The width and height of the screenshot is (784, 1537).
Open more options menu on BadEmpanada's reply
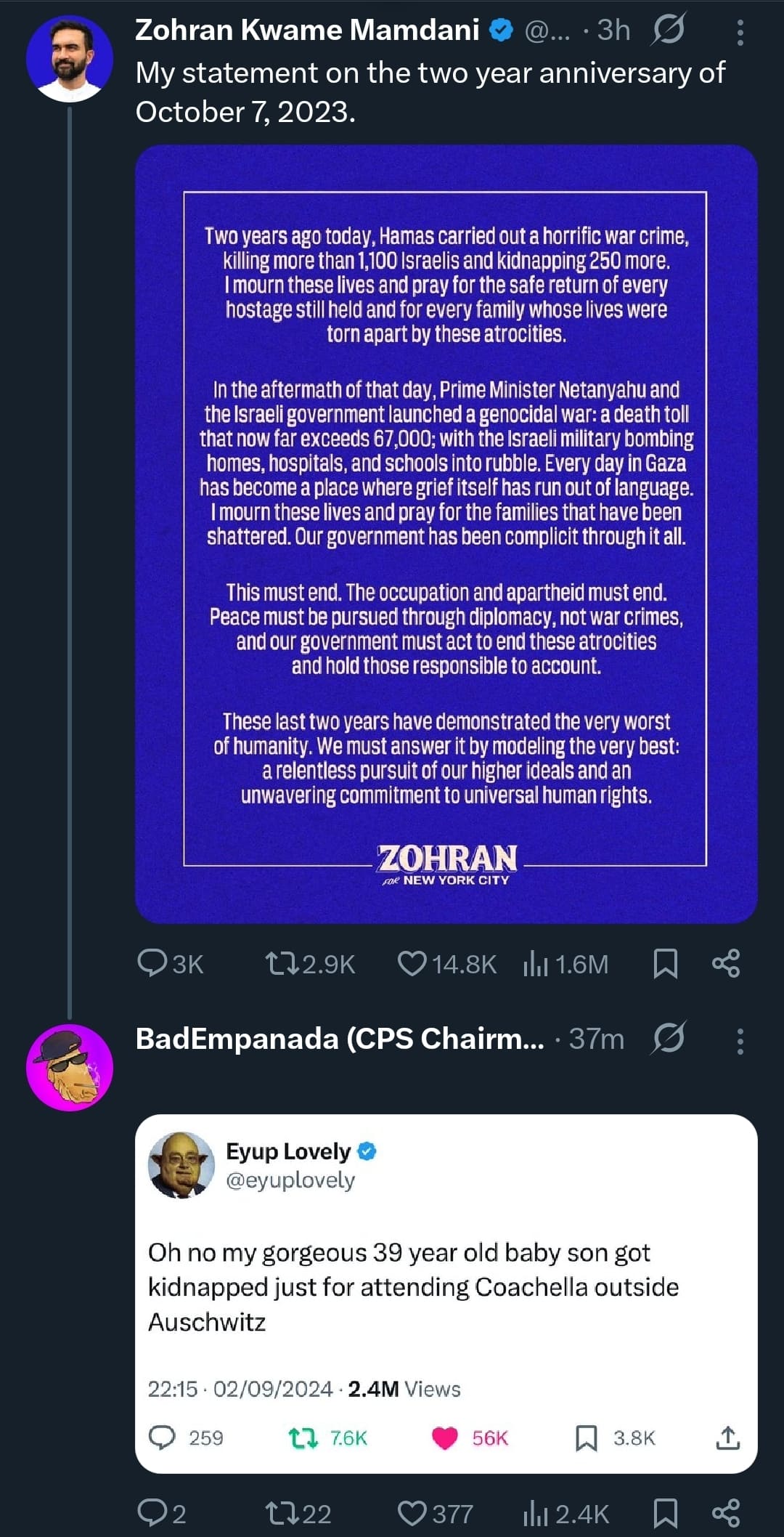tap(740, 1040)
